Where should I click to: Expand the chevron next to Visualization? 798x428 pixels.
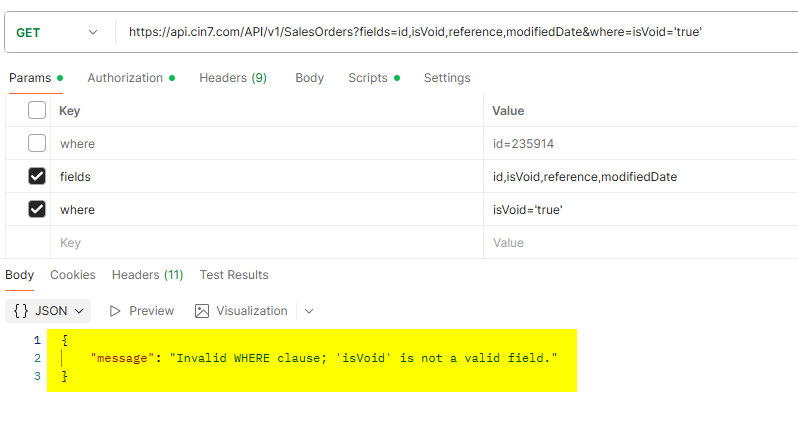coord(308,311)
